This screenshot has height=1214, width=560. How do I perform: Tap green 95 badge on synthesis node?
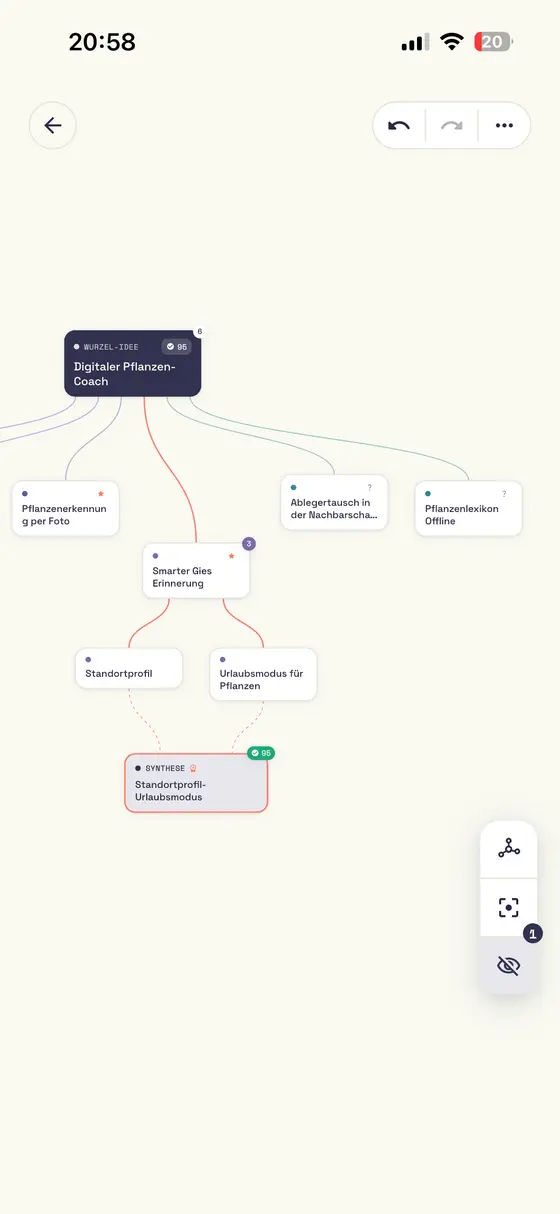(261, 753)
